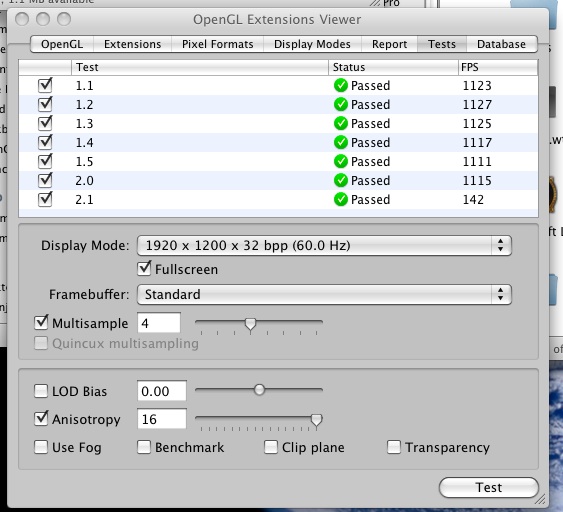
Task: Open the Display Mode dropdown
Action: [x=324, y=246]
